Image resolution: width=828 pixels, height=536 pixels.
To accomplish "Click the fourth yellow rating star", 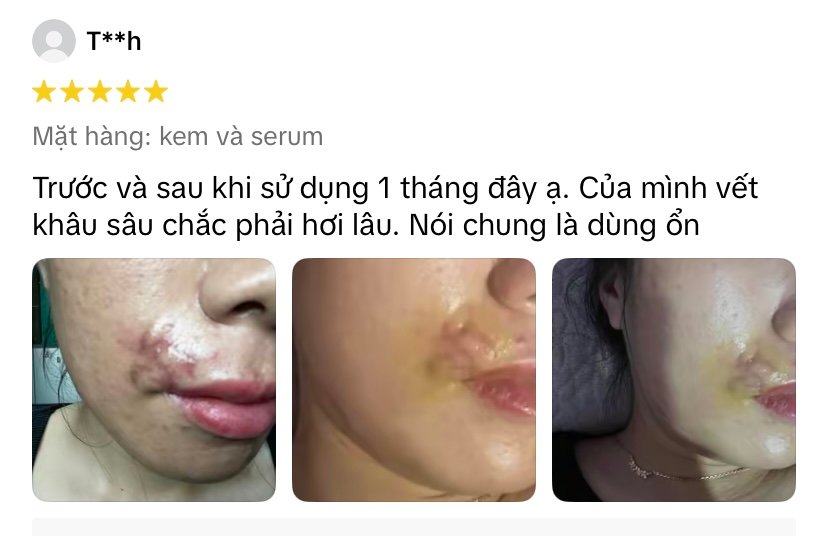I will coord(128,92).
